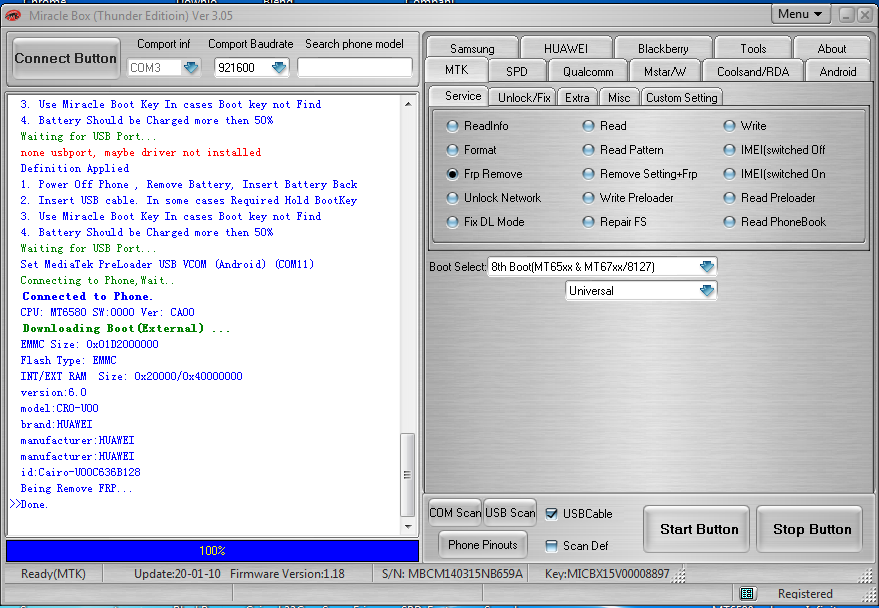
Task: Click the "Connected to Phone." log line
Action: (87, 296)
